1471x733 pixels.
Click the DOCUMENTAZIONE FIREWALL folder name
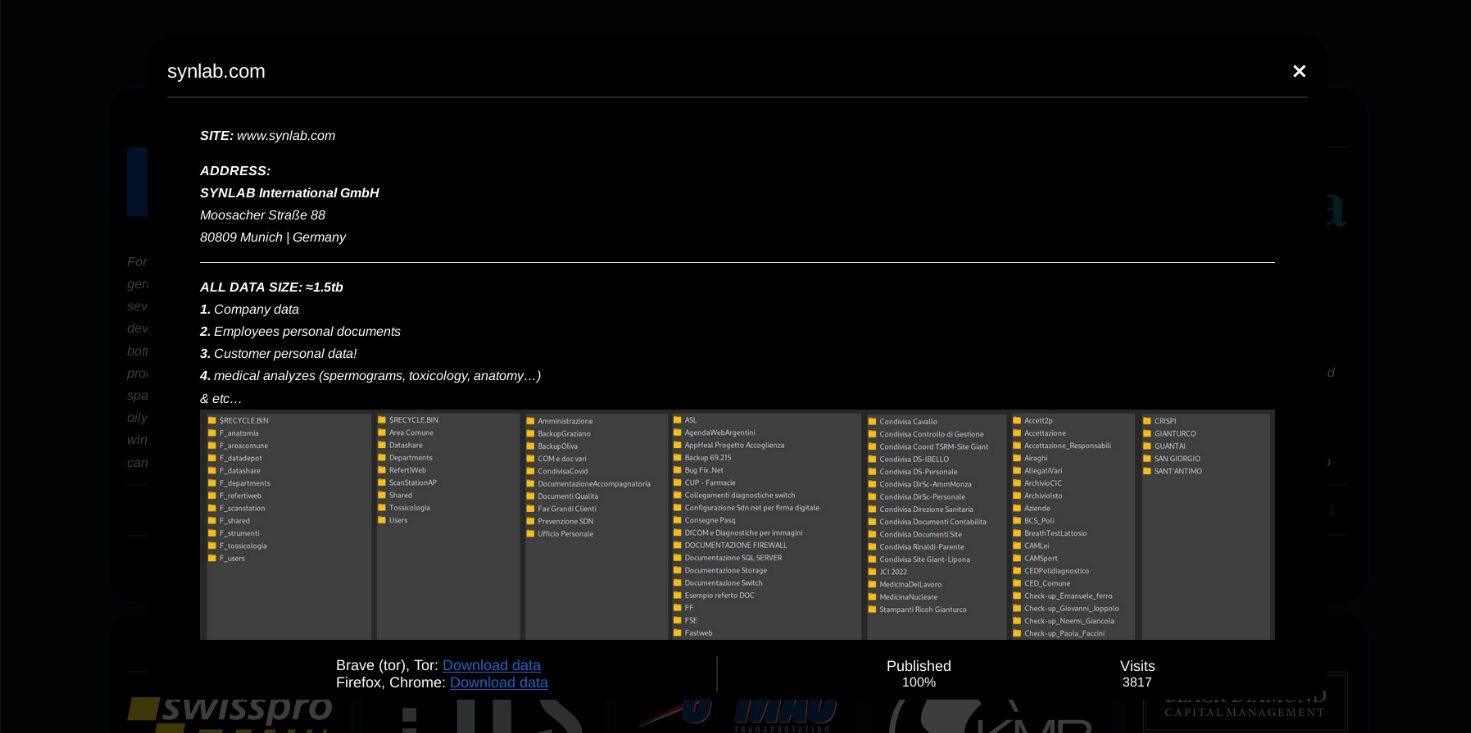pos(736,545)
